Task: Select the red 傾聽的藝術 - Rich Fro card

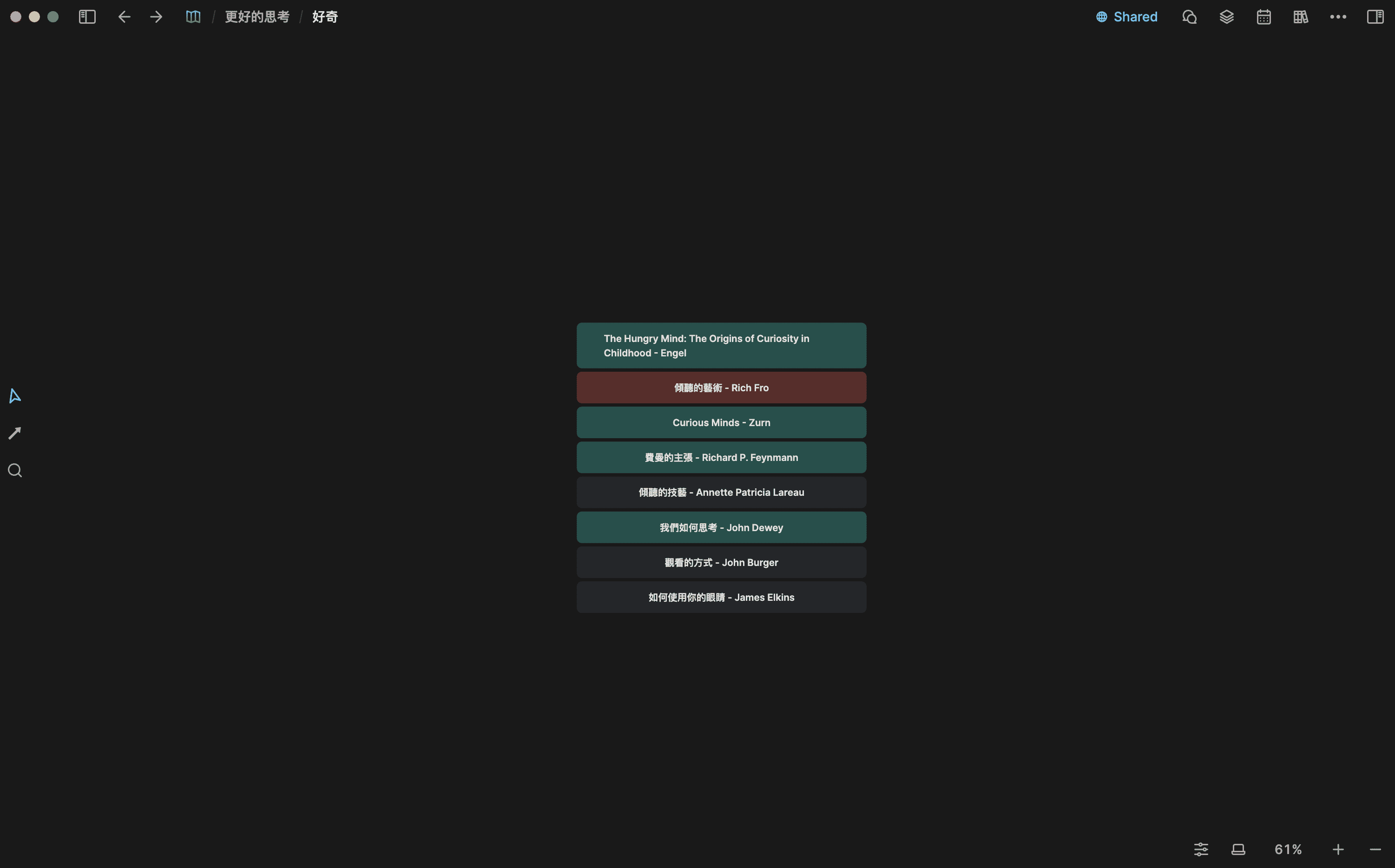Action: click(x=721, y=388)
